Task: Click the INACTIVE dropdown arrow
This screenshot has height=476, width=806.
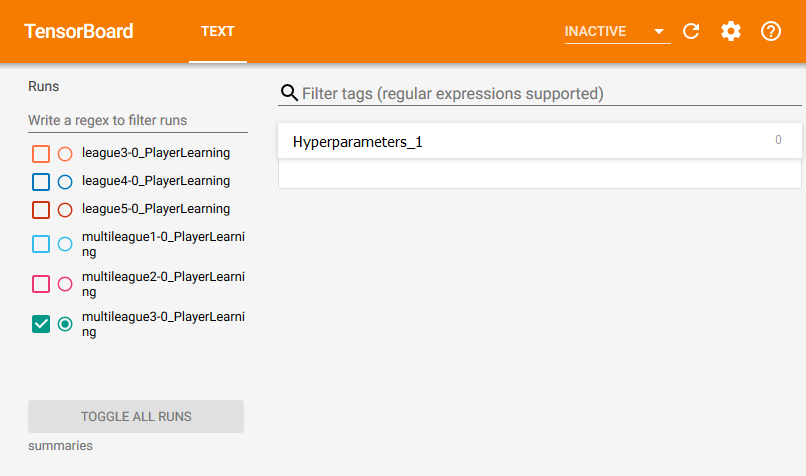Action: 658,32
